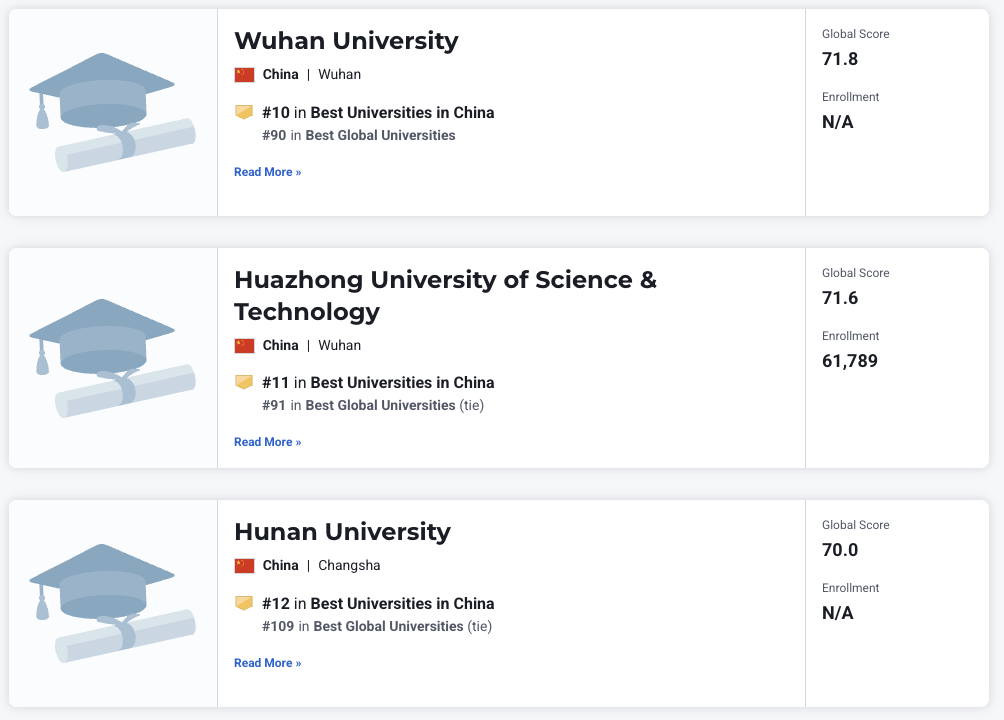This screenshot has height=720, width=1004.
Task: Click Read More under Hunan University
Action: (267, 663)
